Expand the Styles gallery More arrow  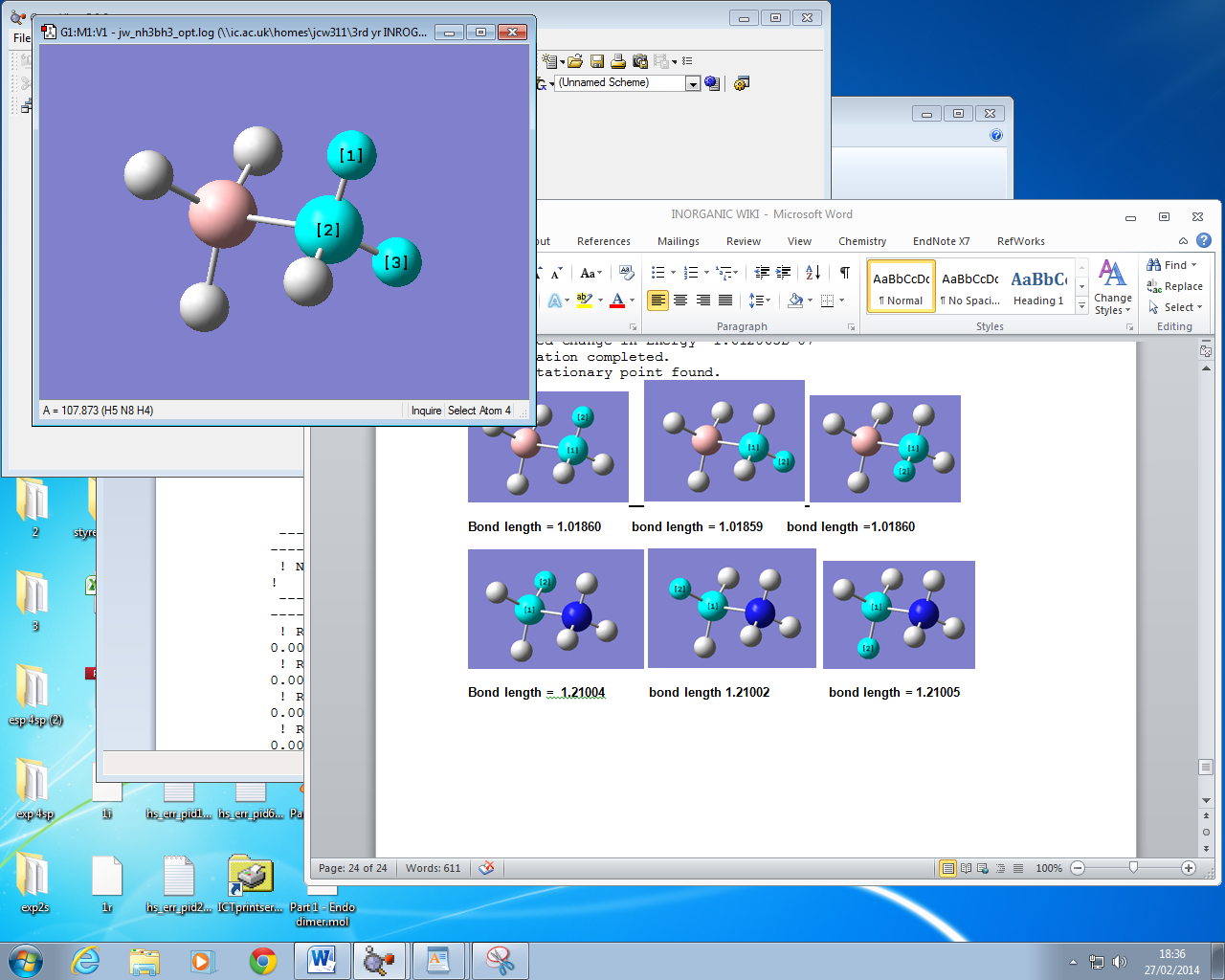[x=1082, y=305]
